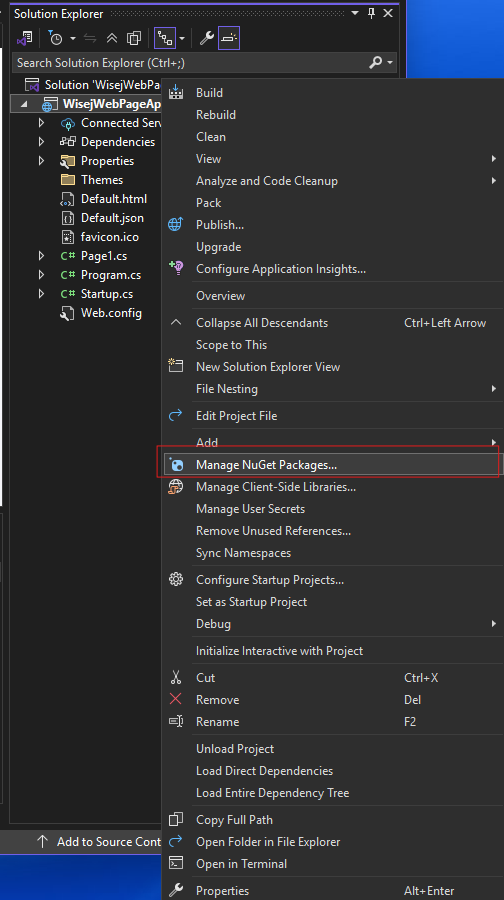The height and width of the screenshot is (900, 504).
Task: Choose Pack from the context menu
Action: [208, 203]
